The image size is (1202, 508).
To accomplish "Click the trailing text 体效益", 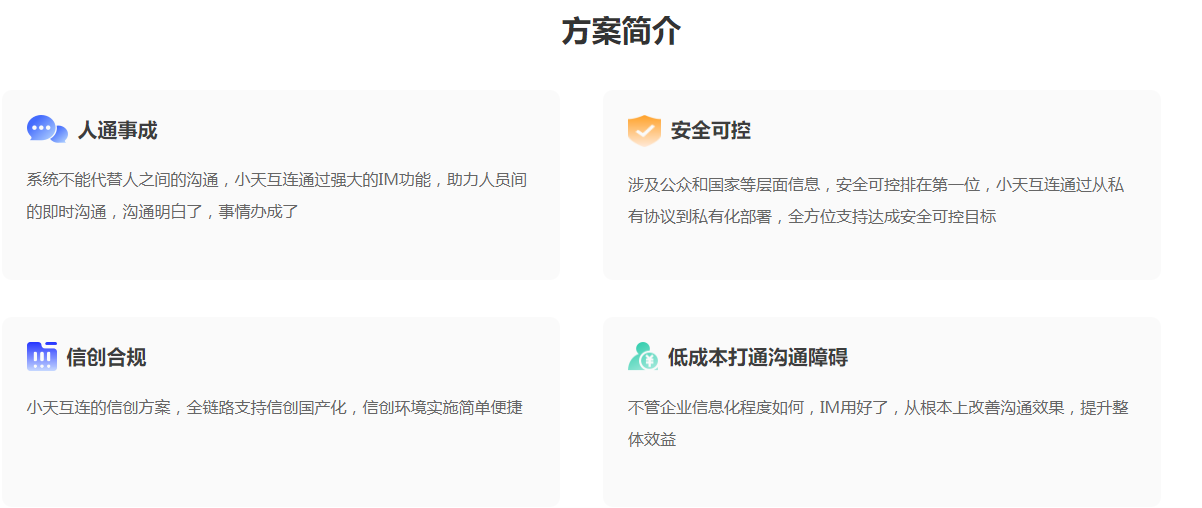I will click(652, 439).
